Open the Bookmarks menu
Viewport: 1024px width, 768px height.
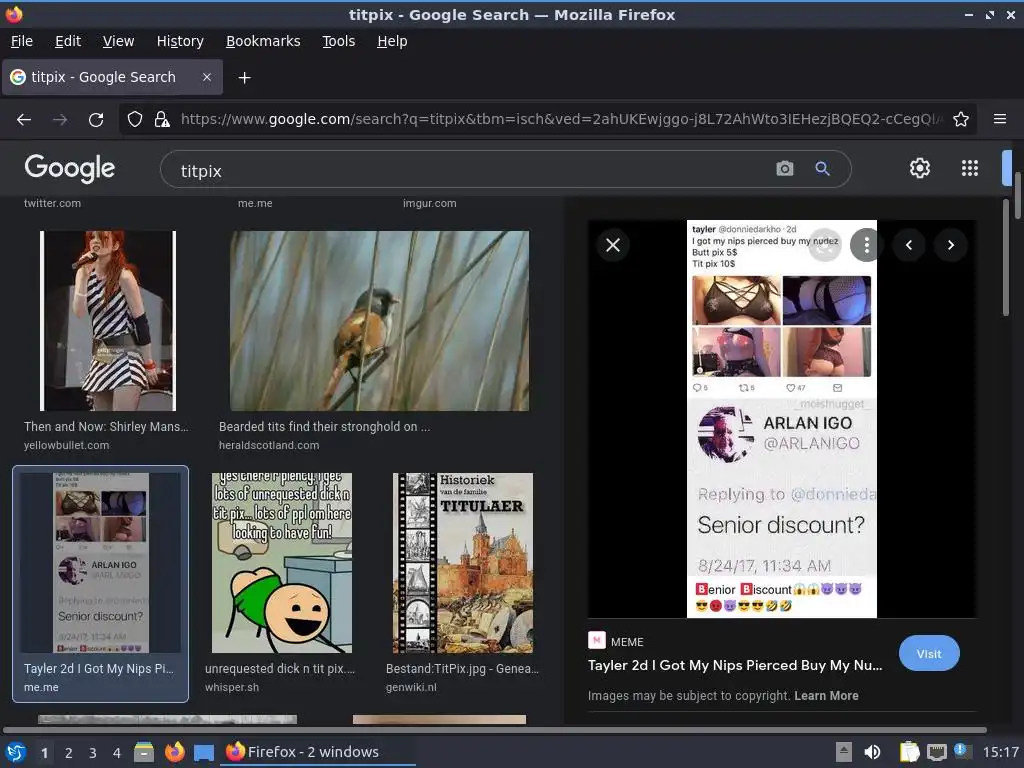(263, 41)
